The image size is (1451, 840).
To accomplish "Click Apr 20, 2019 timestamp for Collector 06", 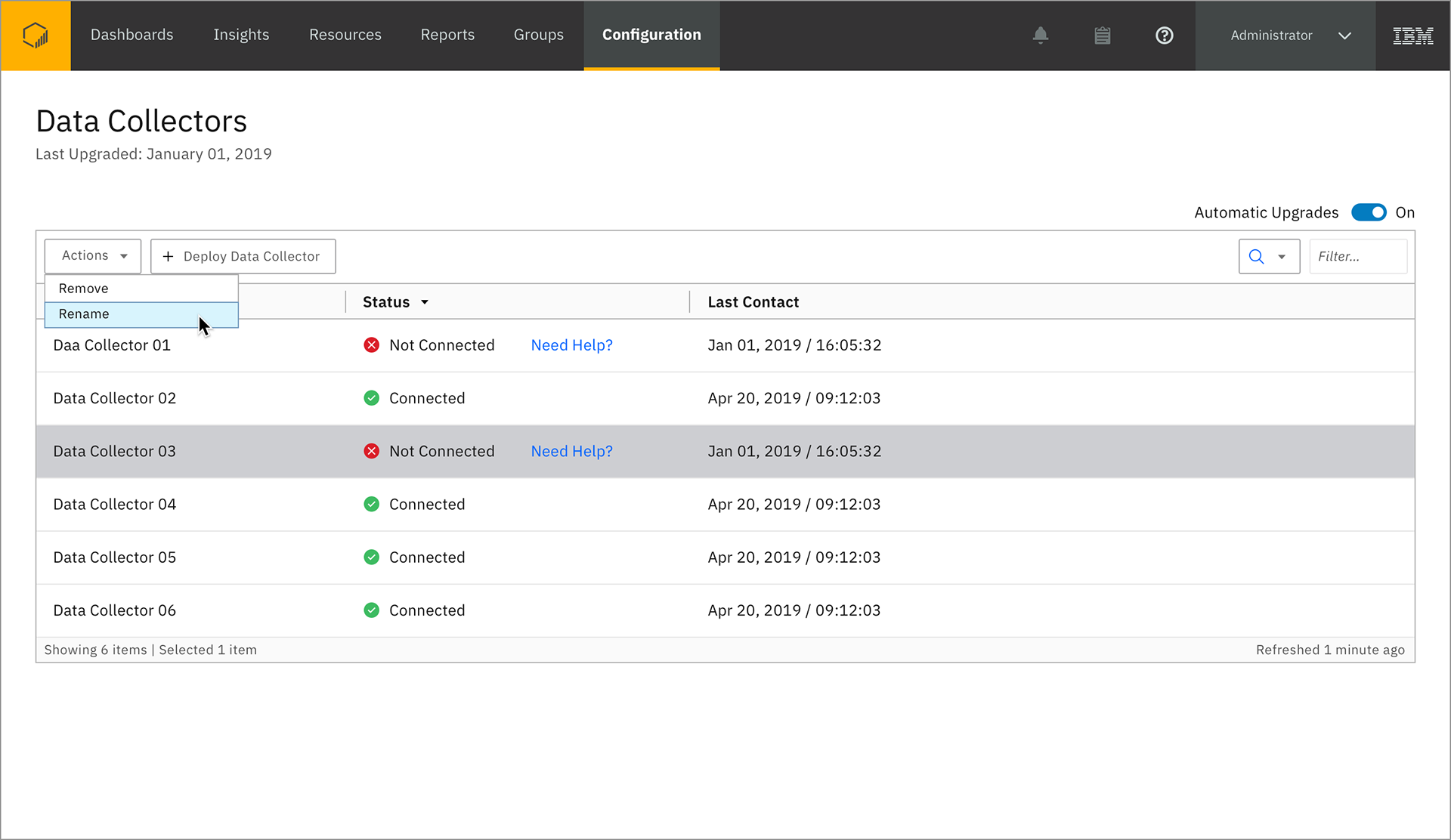I will [794, 610].
